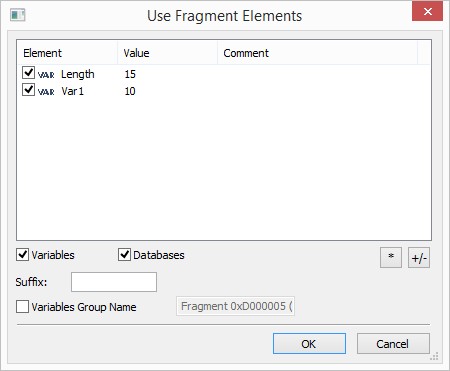Click the Fragment group name text field

coord(235,306)
